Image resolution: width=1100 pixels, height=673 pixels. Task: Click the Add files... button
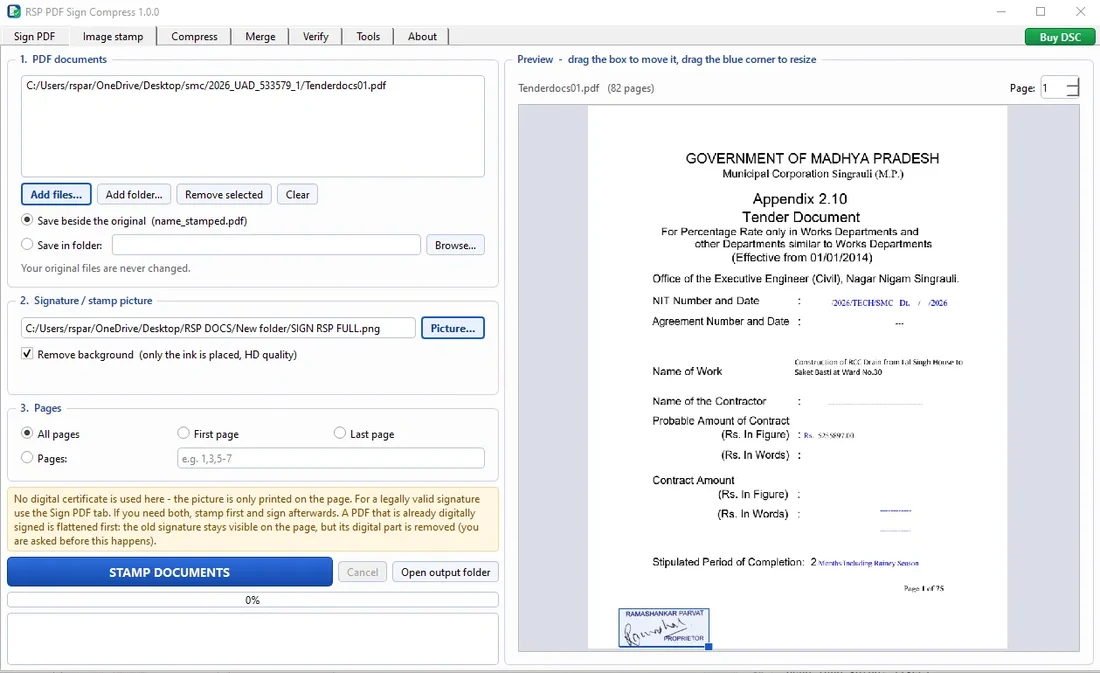[56, 194]
